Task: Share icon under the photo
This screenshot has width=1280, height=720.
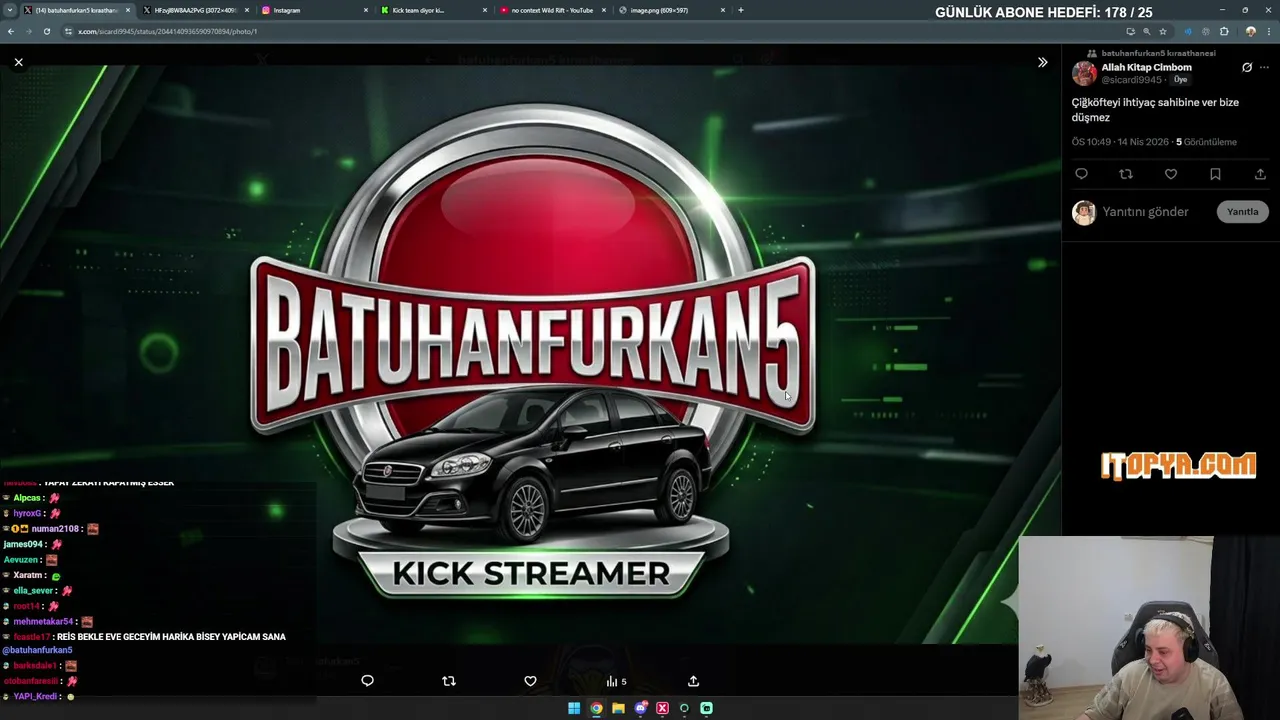Action: (693, 681)
